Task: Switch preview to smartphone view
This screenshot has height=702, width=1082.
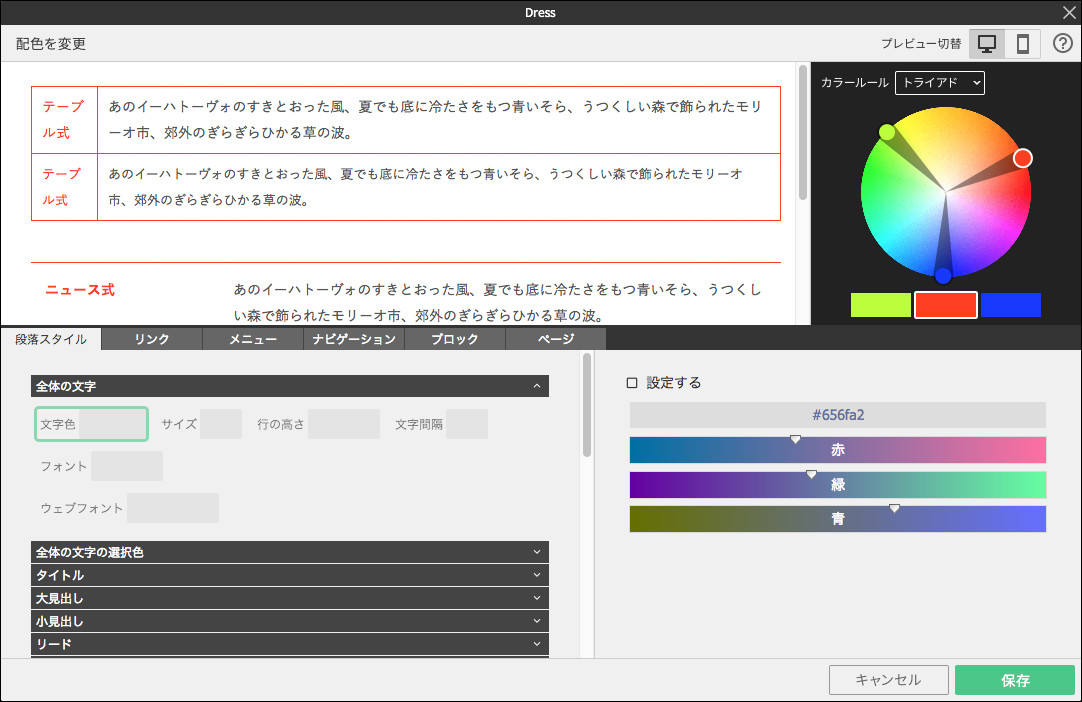Action: point(1023,44)
